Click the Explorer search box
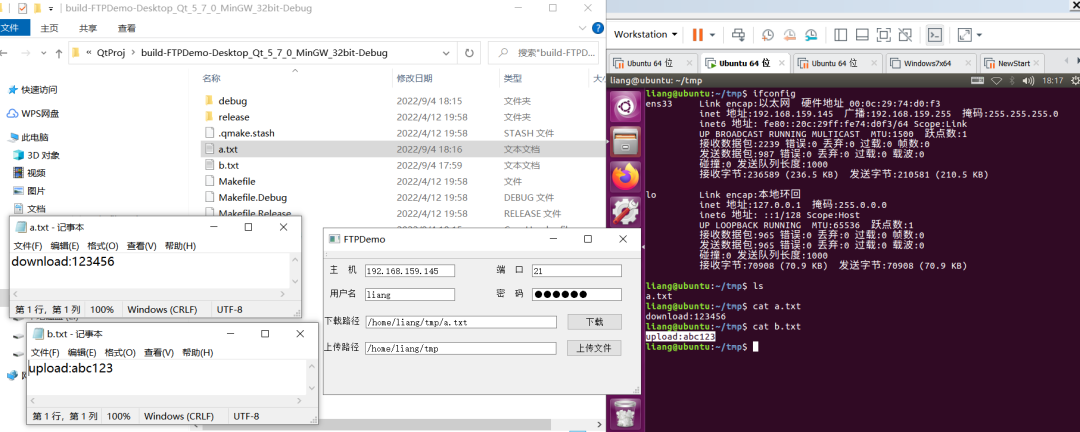The image size is (1080, 432). [x=543, y=53]
